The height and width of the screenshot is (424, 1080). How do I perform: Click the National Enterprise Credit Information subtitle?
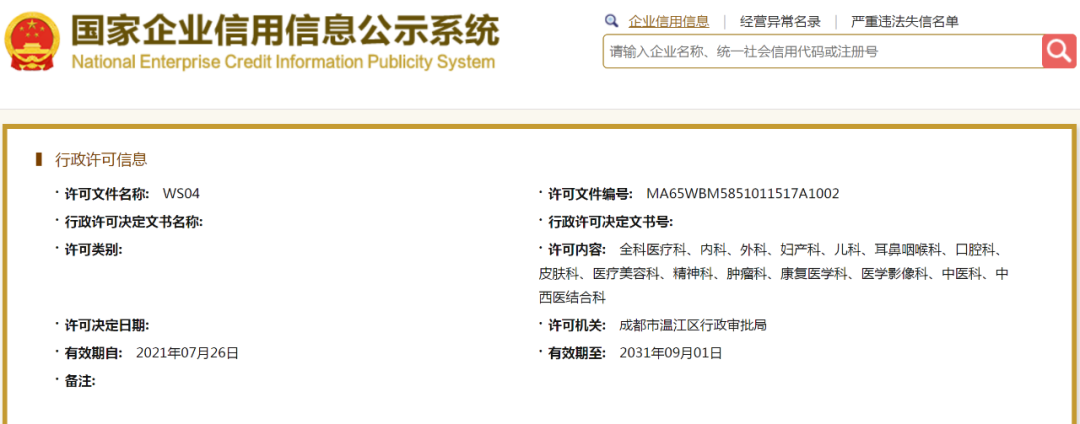[x=283, y=62]
